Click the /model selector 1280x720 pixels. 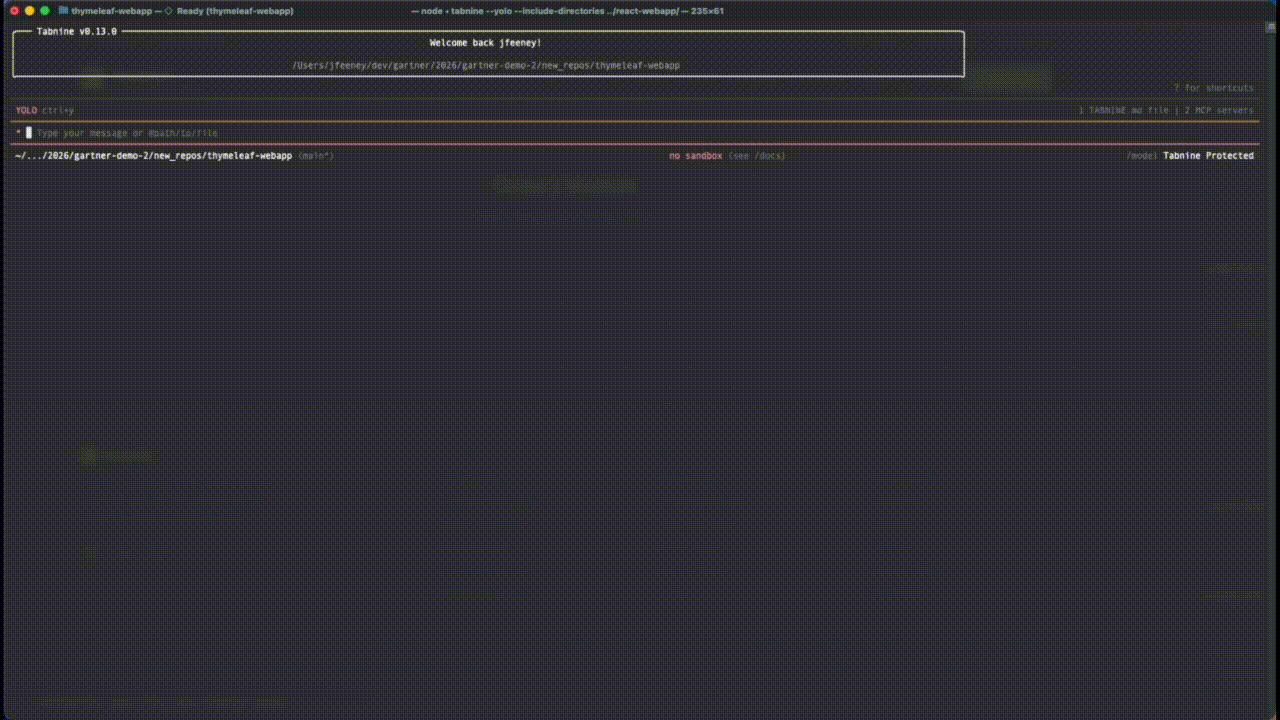click(x=1141, y=155)
